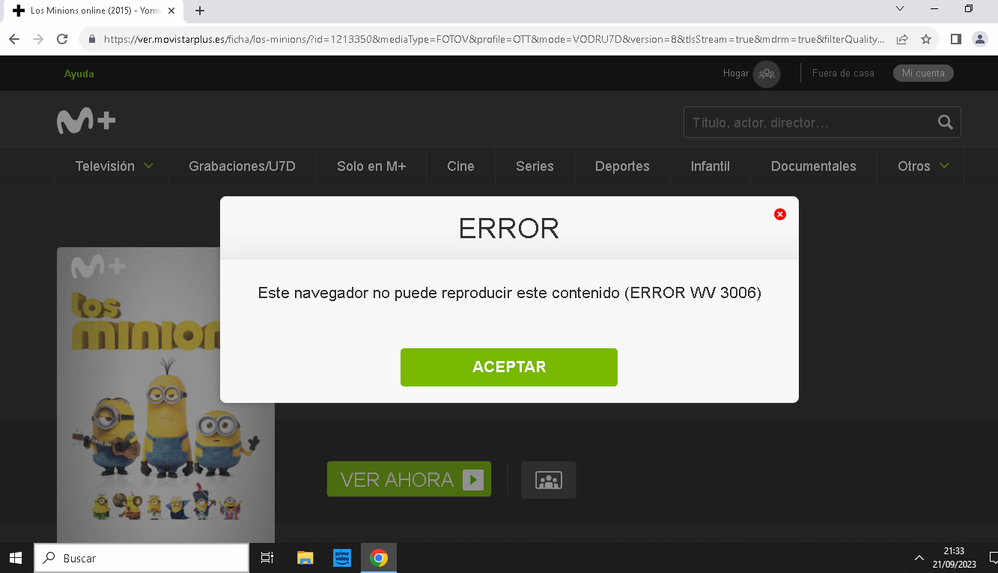This screenshot has height=573, width=998.
Task: Click VER AHORA play button
Action: click(x=409, y=479)
